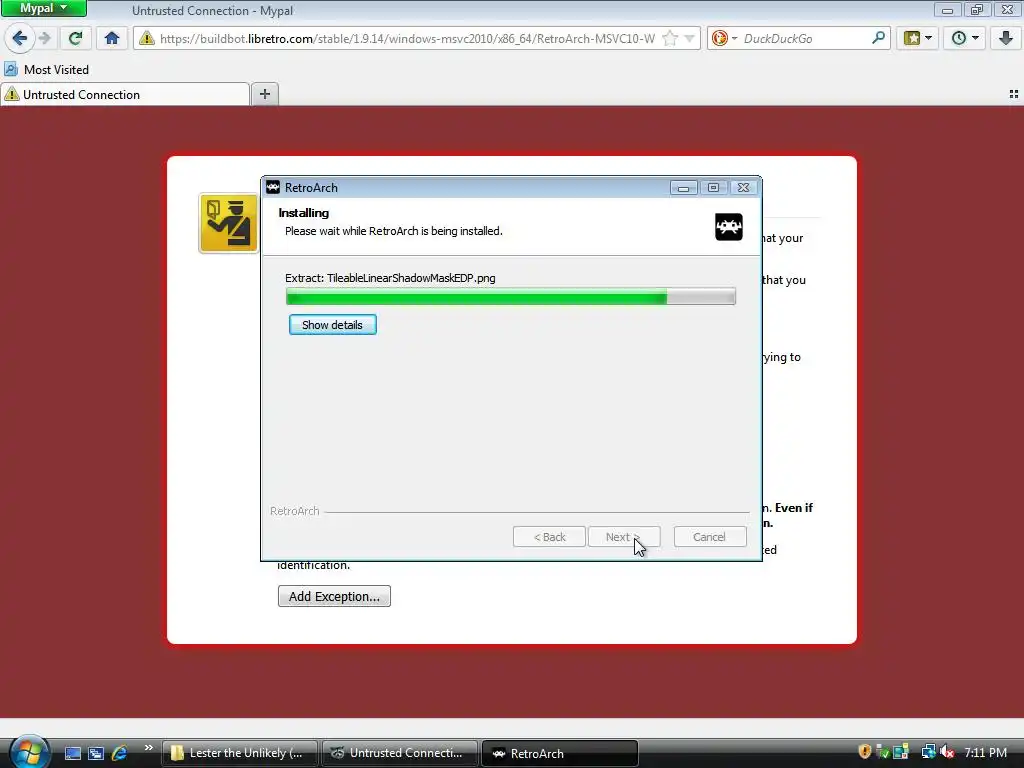This screenshot has width=1024, height=768.
Task: Switch to Untrusted Connection taskbar item
Action: coord(400,753)
